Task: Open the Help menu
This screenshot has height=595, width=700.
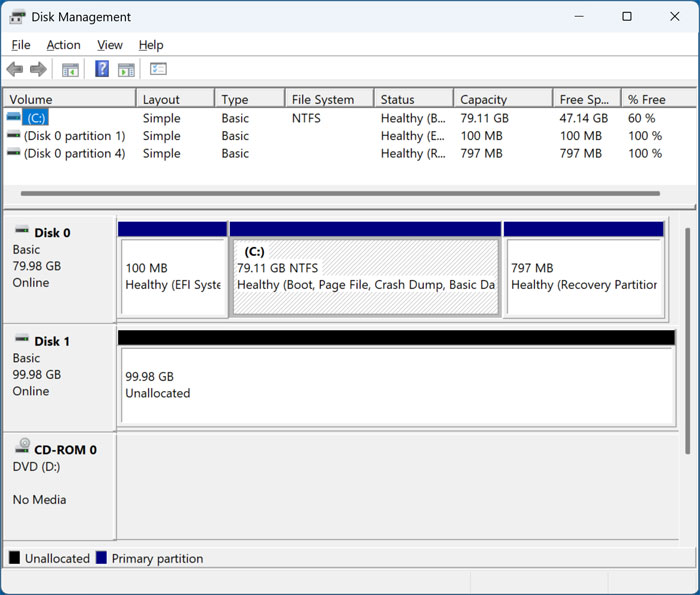Action: click(151, 45)
